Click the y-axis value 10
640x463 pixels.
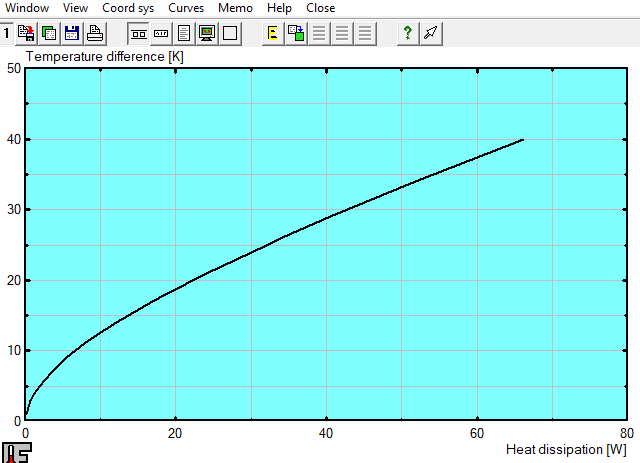pyautogui.click(x=14, y=350)
